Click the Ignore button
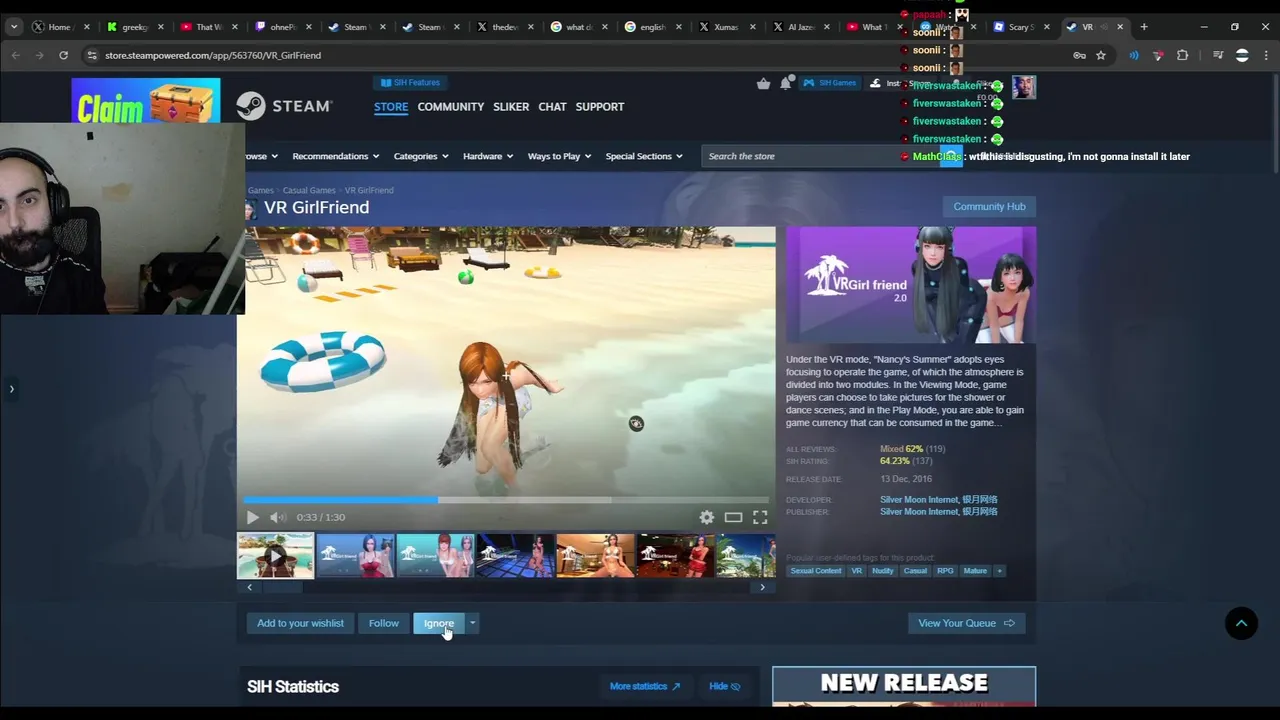 (439, 623)
